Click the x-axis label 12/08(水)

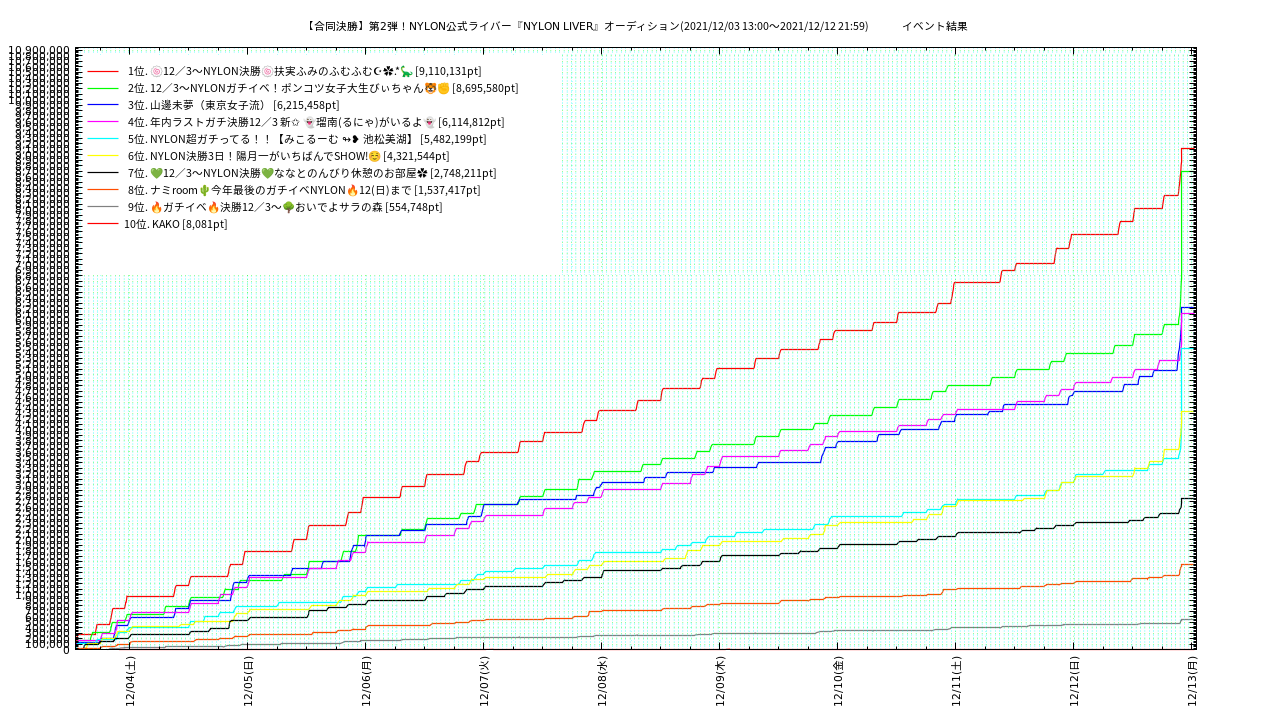pos(602,682)
